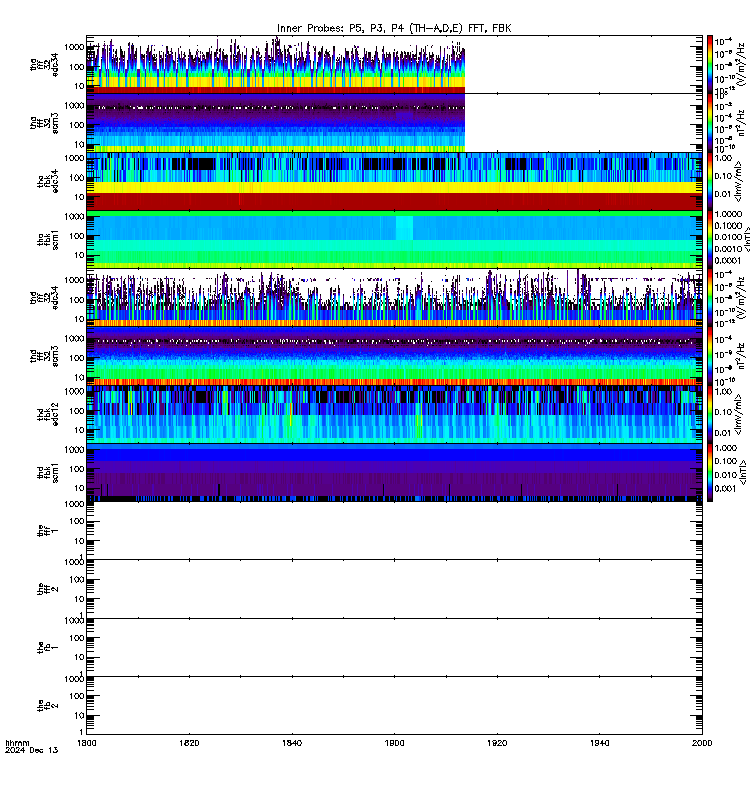Select the thd fbk edc12 spectrogram panel
The width and height of the screenshot is (750, 800).
(x=394, y=414)
